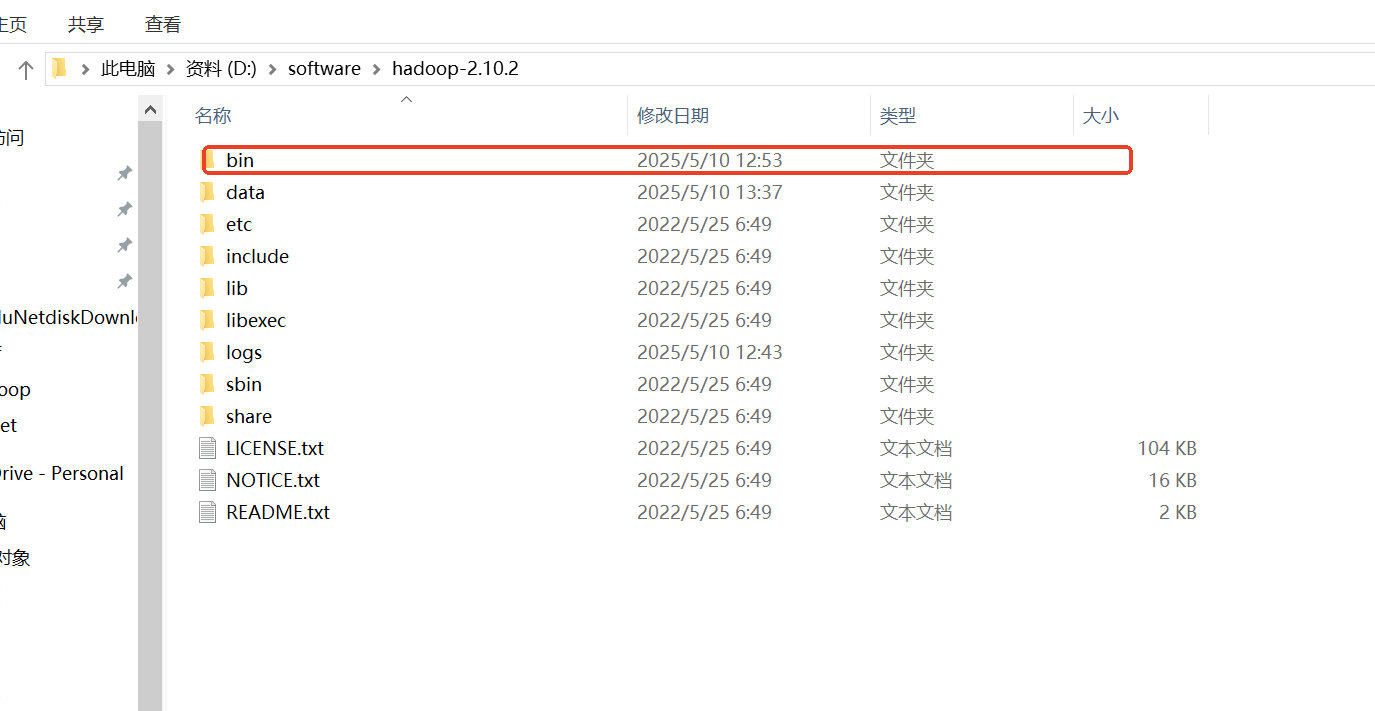Select the sbin folder name

244,384
